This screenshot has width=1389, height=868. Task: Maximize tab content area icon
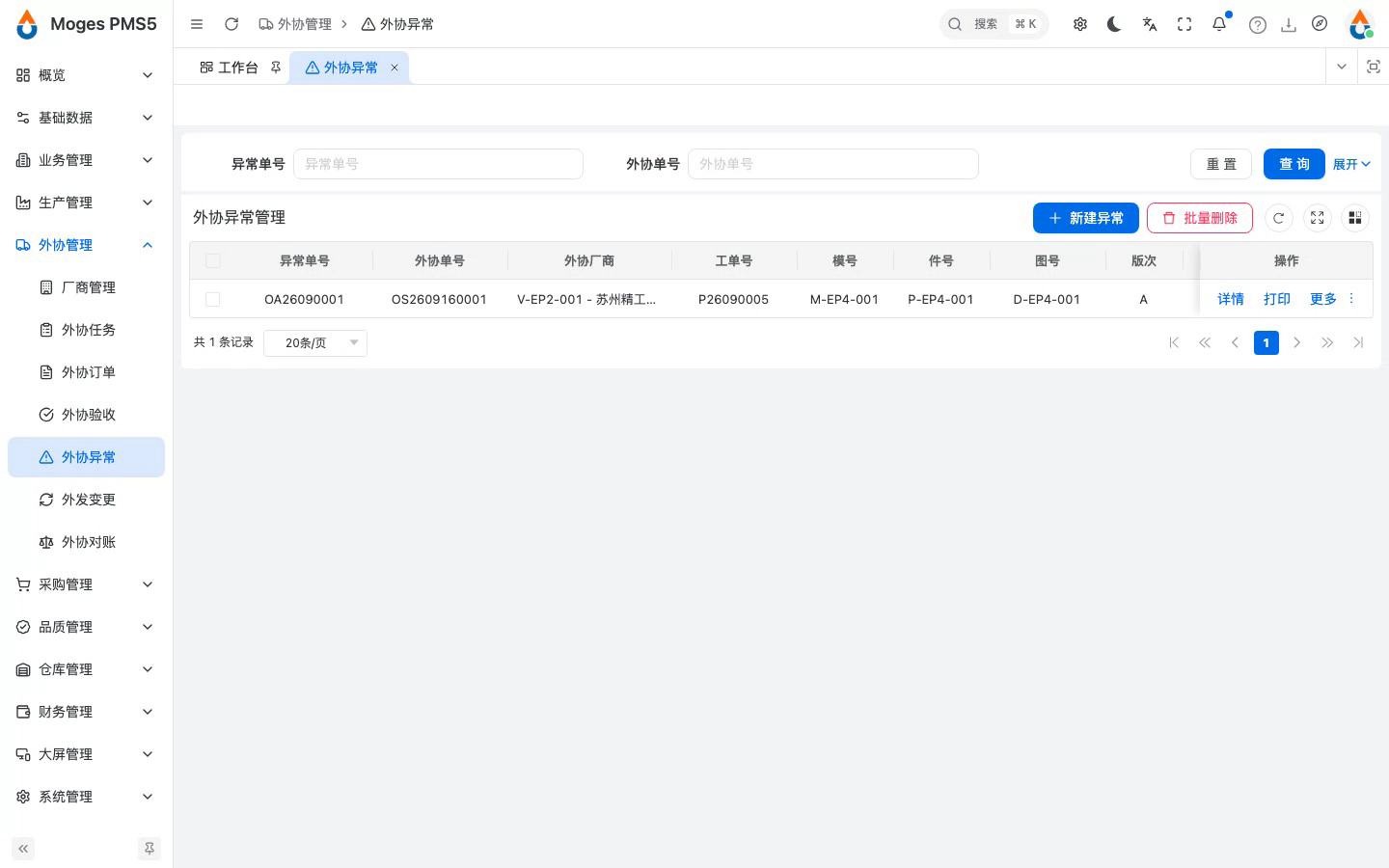[1374, 67]
